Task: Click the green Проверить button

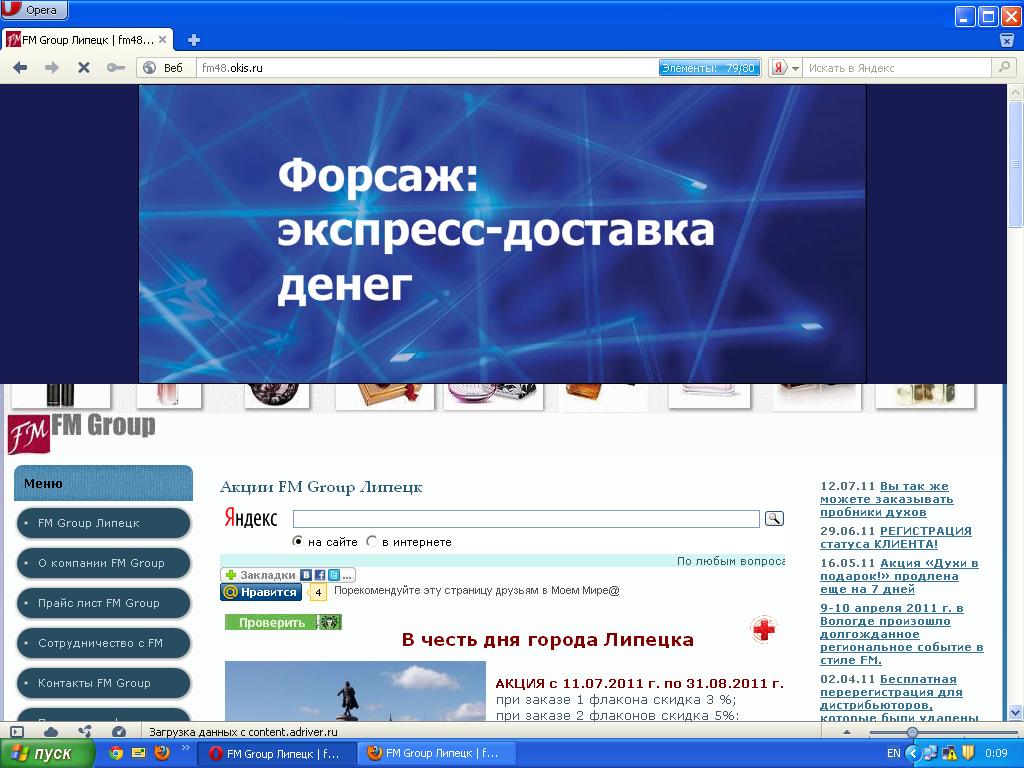Action: 283,622
